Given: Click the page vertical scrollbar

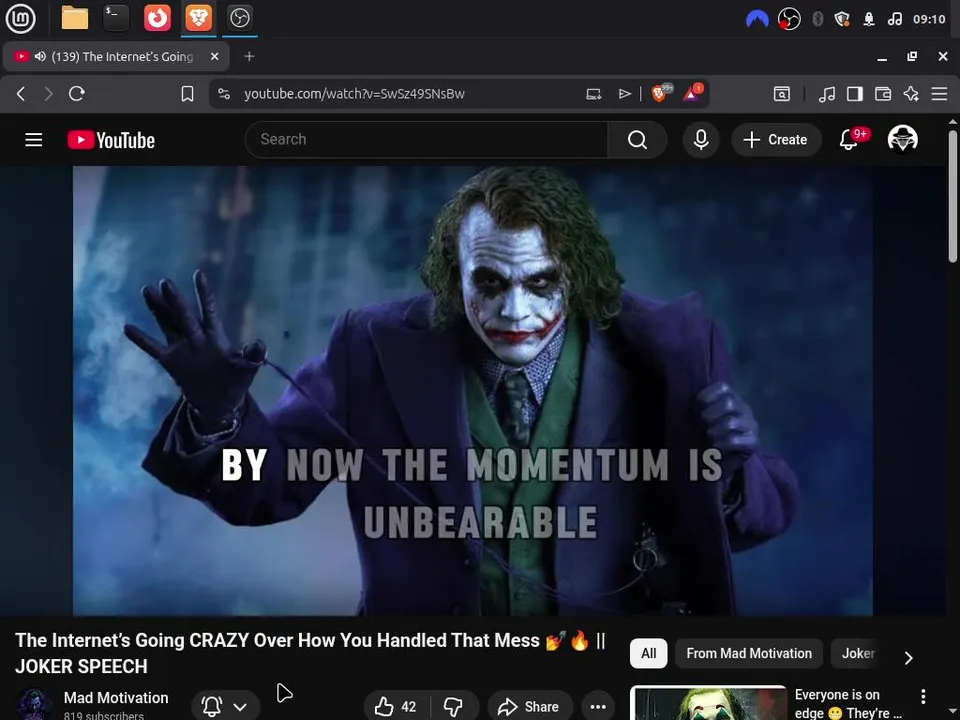Looking at the screenshot, I should 953,196.
